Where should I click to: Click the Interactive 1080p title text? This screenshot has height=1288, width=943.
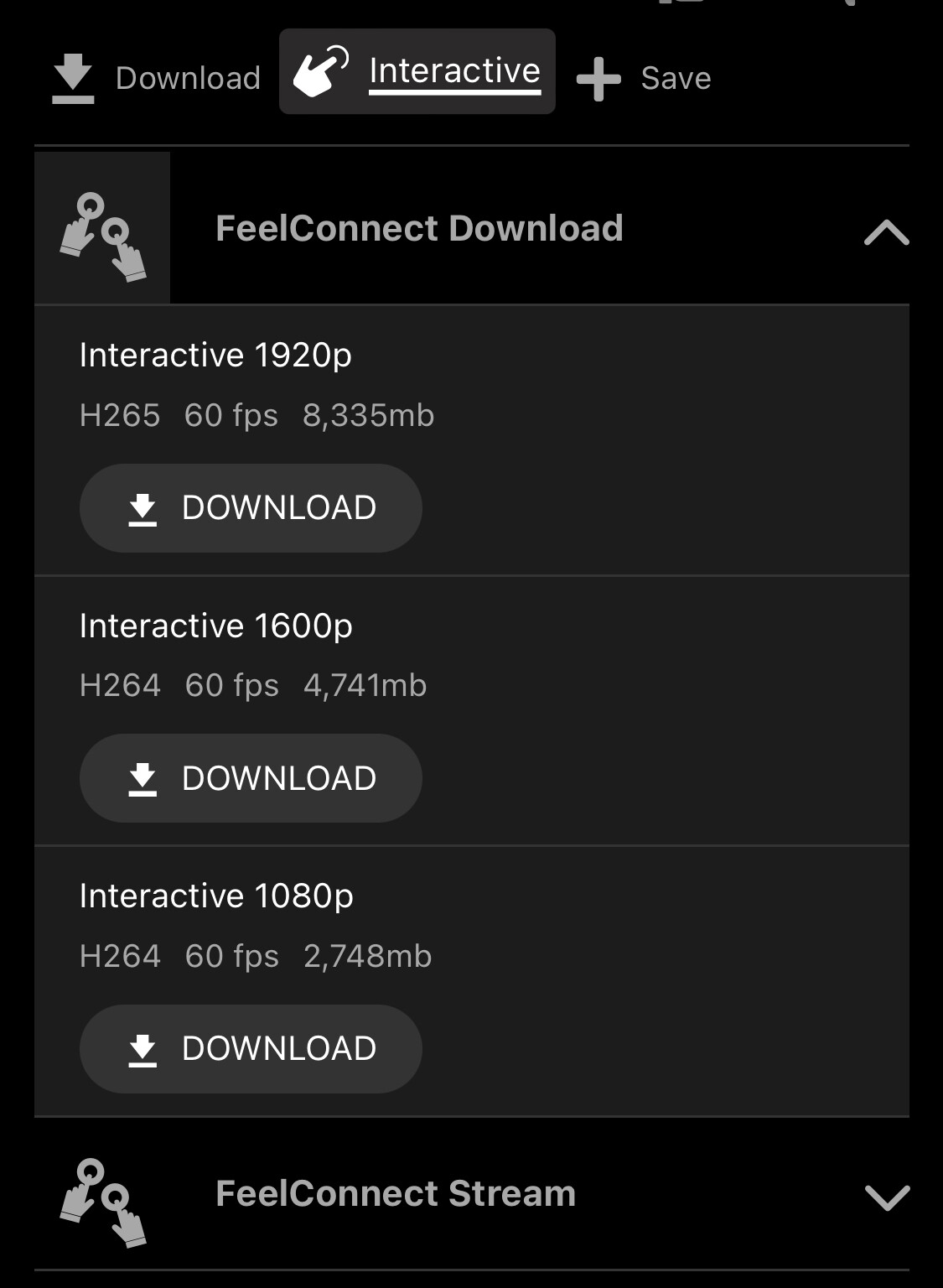coord(216,896)
